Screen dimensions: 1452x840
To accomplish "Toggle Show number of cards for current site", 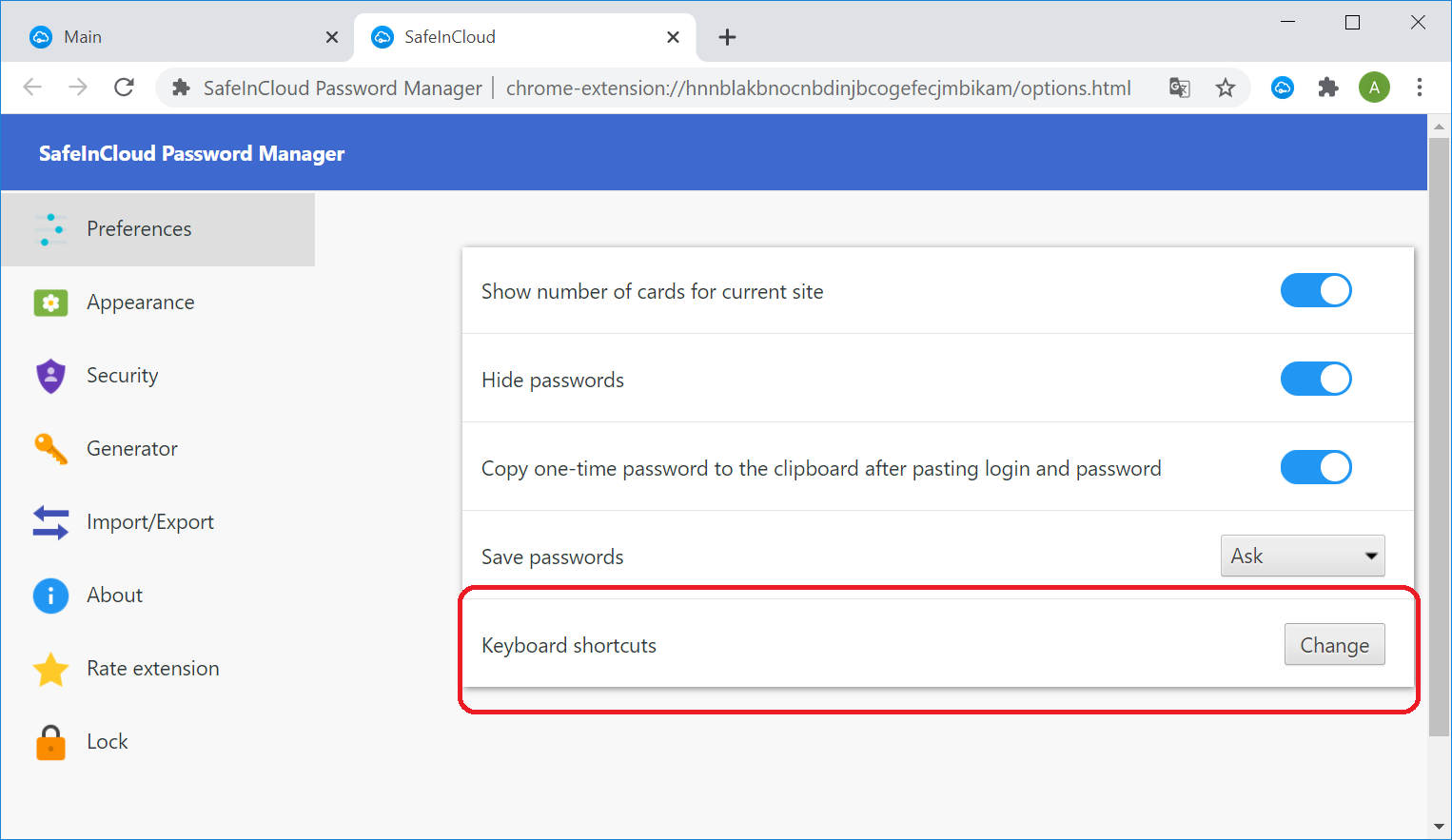I will [x=1316, y=291].
